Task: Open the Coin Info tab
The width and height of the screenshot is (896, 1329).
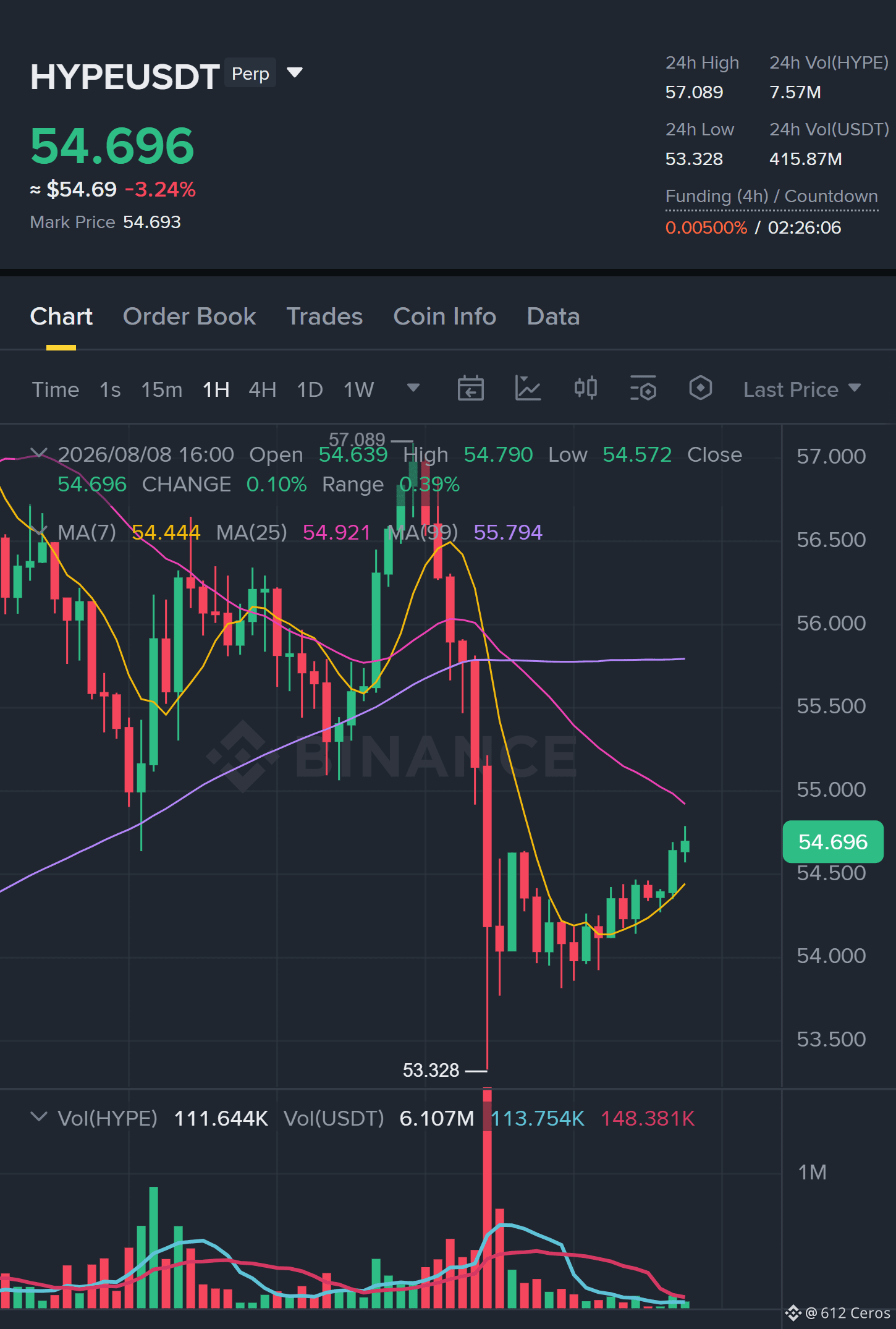Action: (x=445, y=316)
